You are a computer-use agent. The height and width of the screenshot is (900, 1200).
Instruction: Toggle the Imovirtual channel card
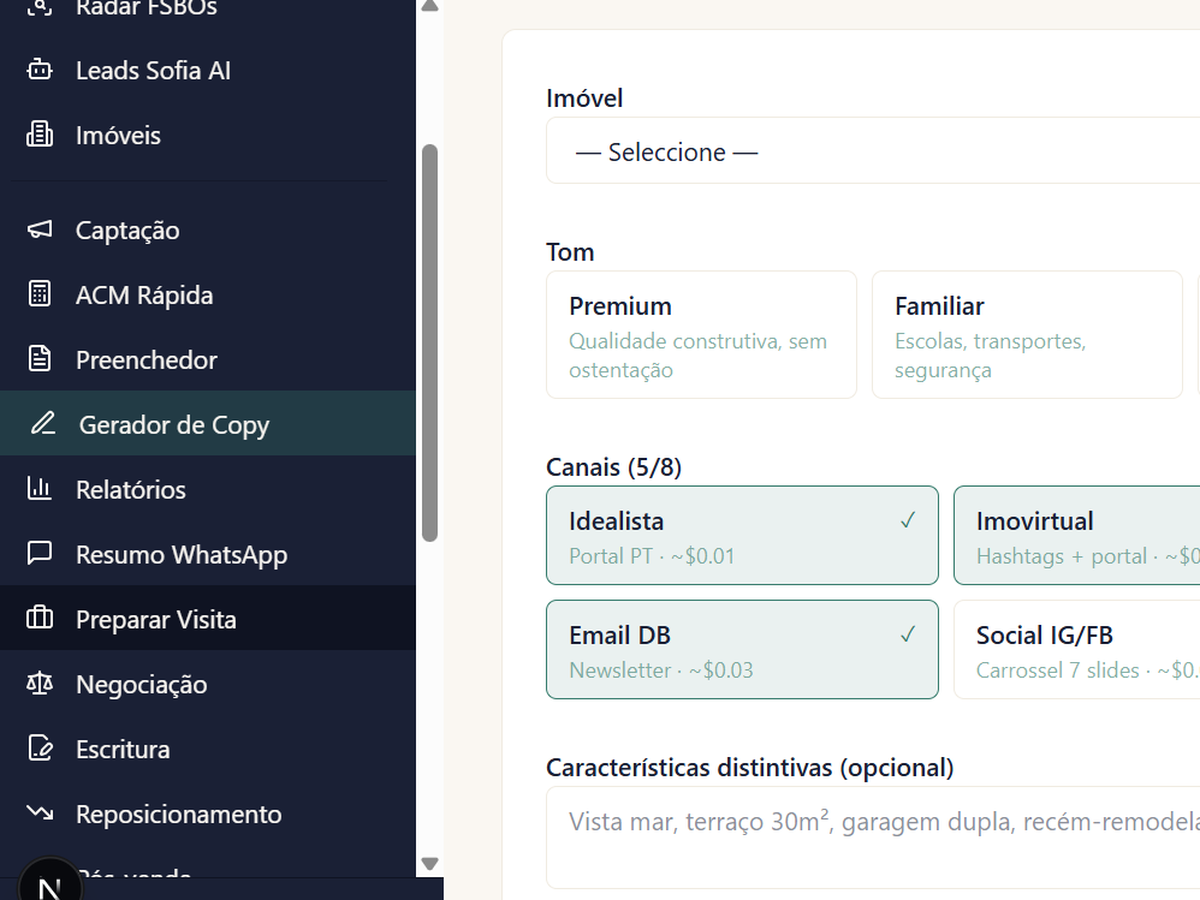tap(1077, 535)
